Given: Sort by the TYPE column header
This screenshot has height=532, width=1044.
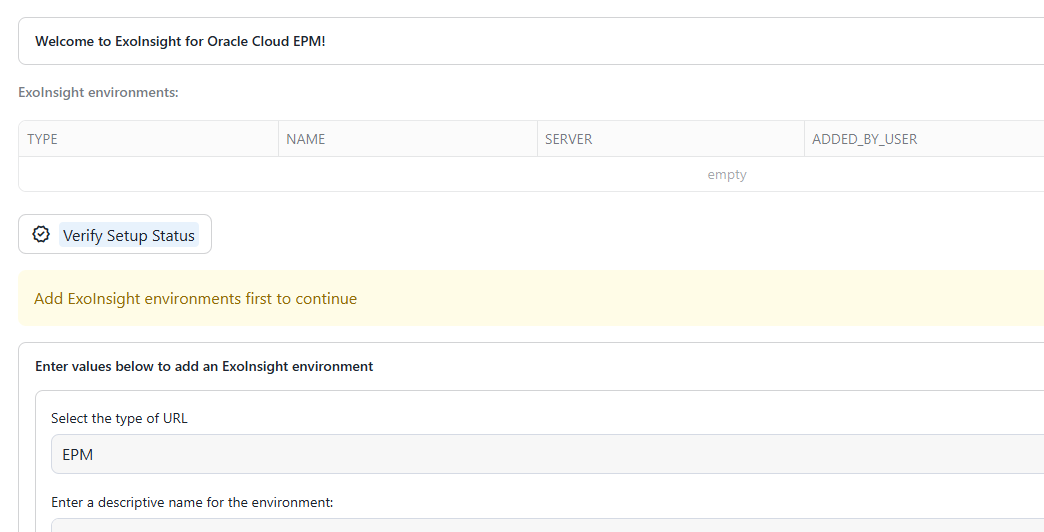Looking at the screenshot, I should tap(42, 139).
